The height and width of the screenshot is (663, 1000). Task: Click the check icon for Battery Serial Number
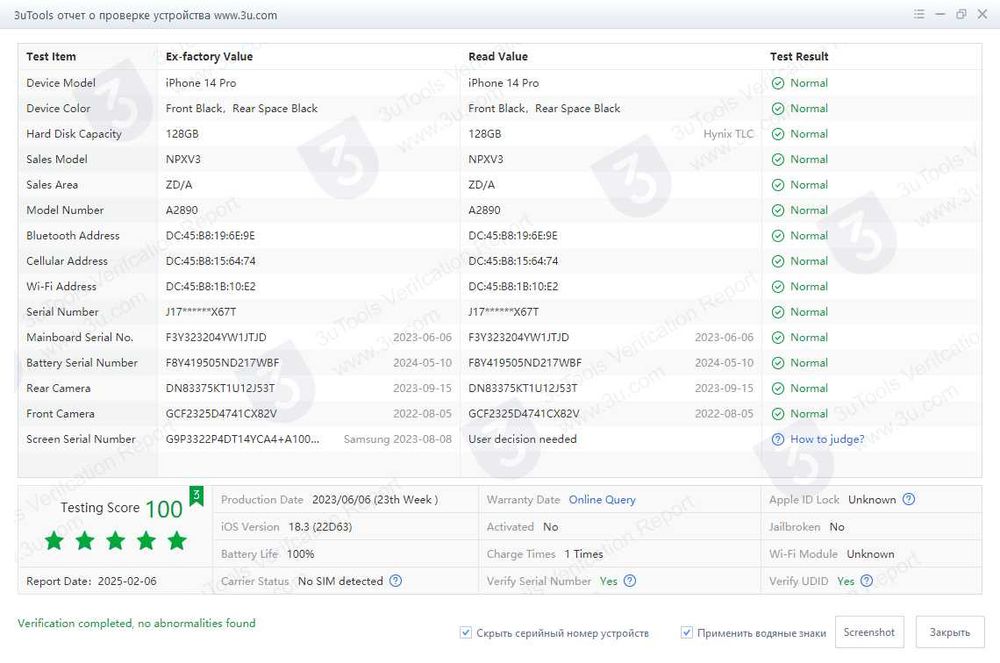(778, 363)
